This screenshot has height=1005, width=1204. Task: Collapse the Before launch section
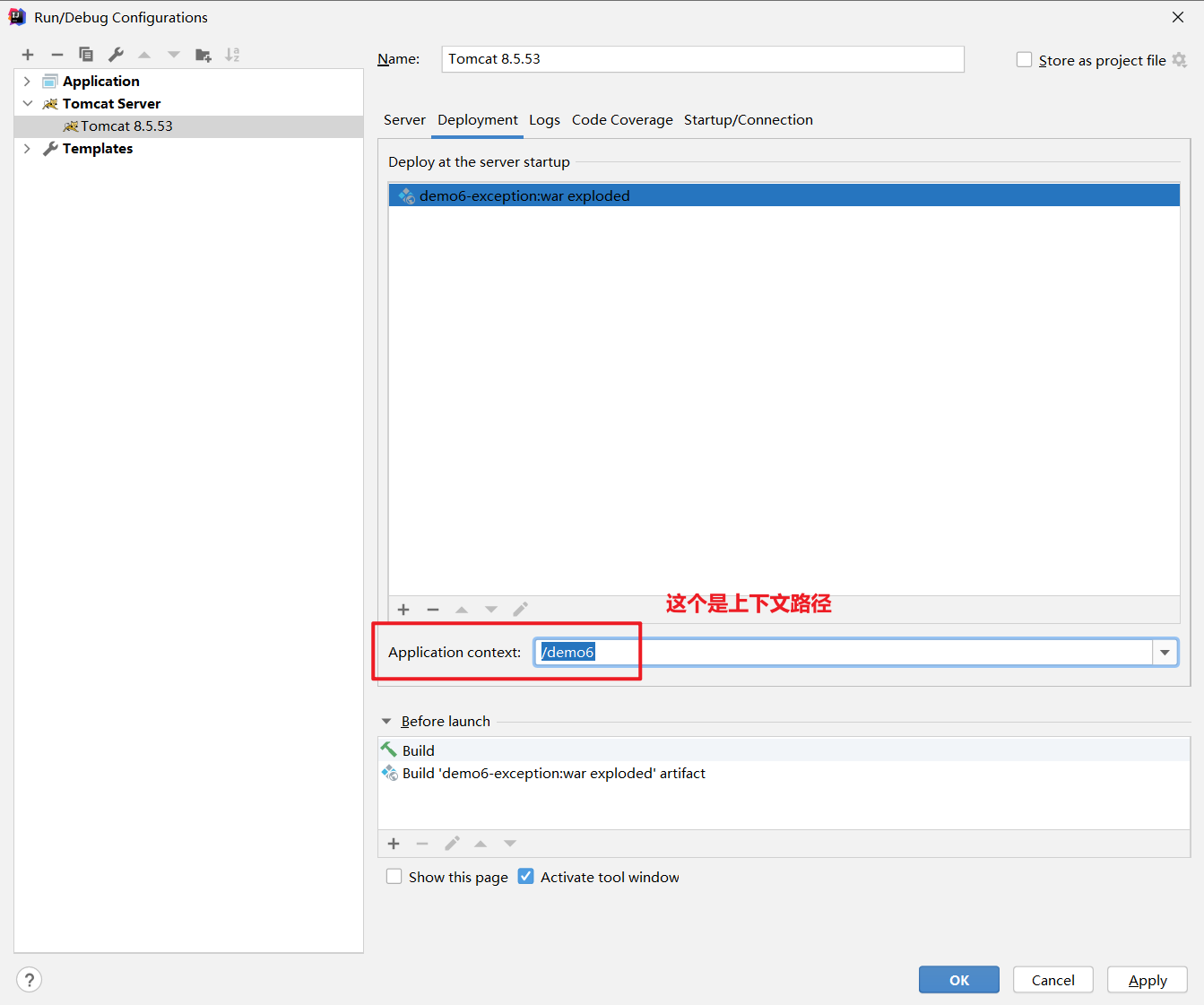click(386, 721)
